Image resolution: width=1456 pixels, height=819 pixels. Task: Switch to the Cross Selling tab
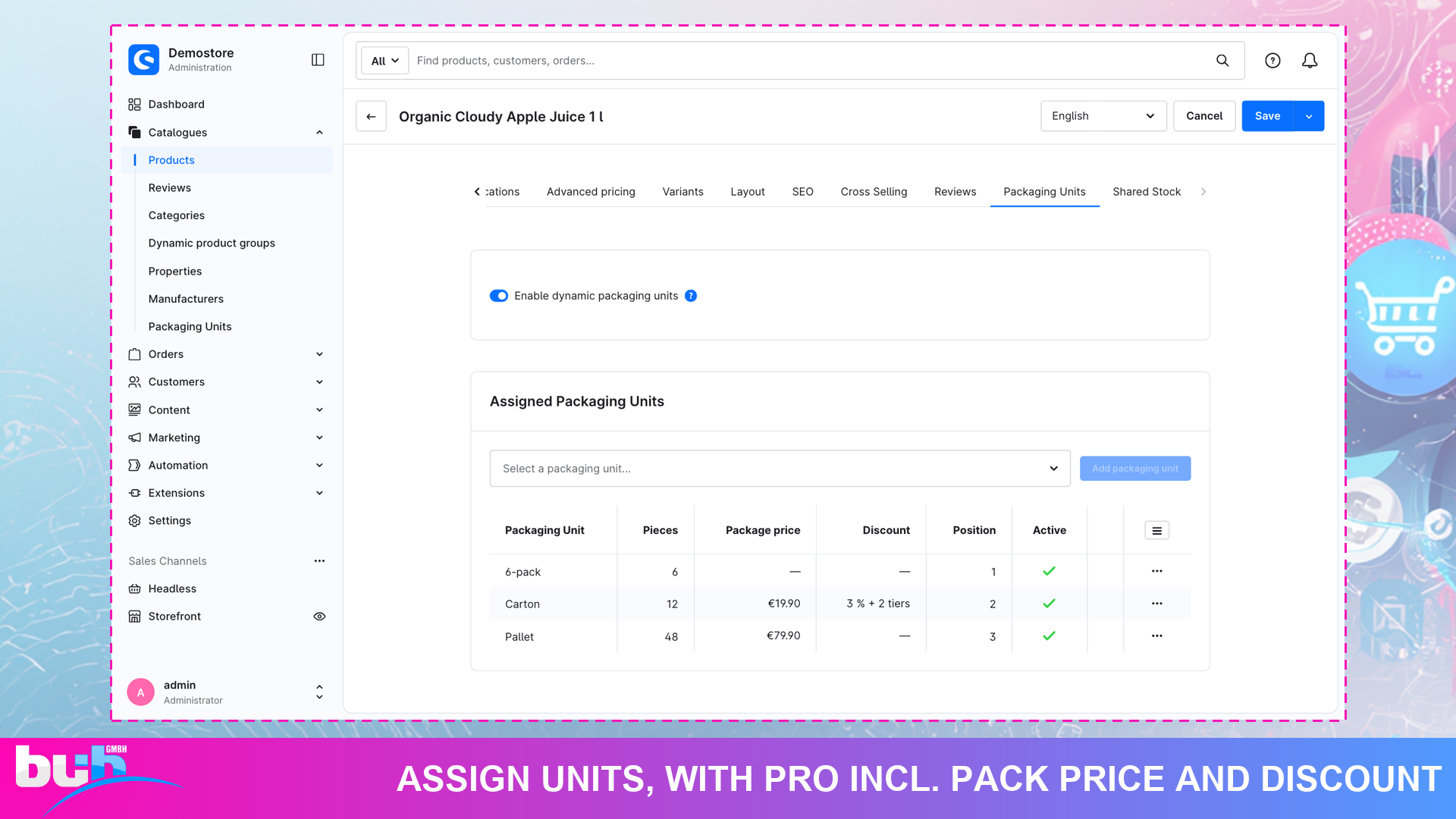(874, 192)
